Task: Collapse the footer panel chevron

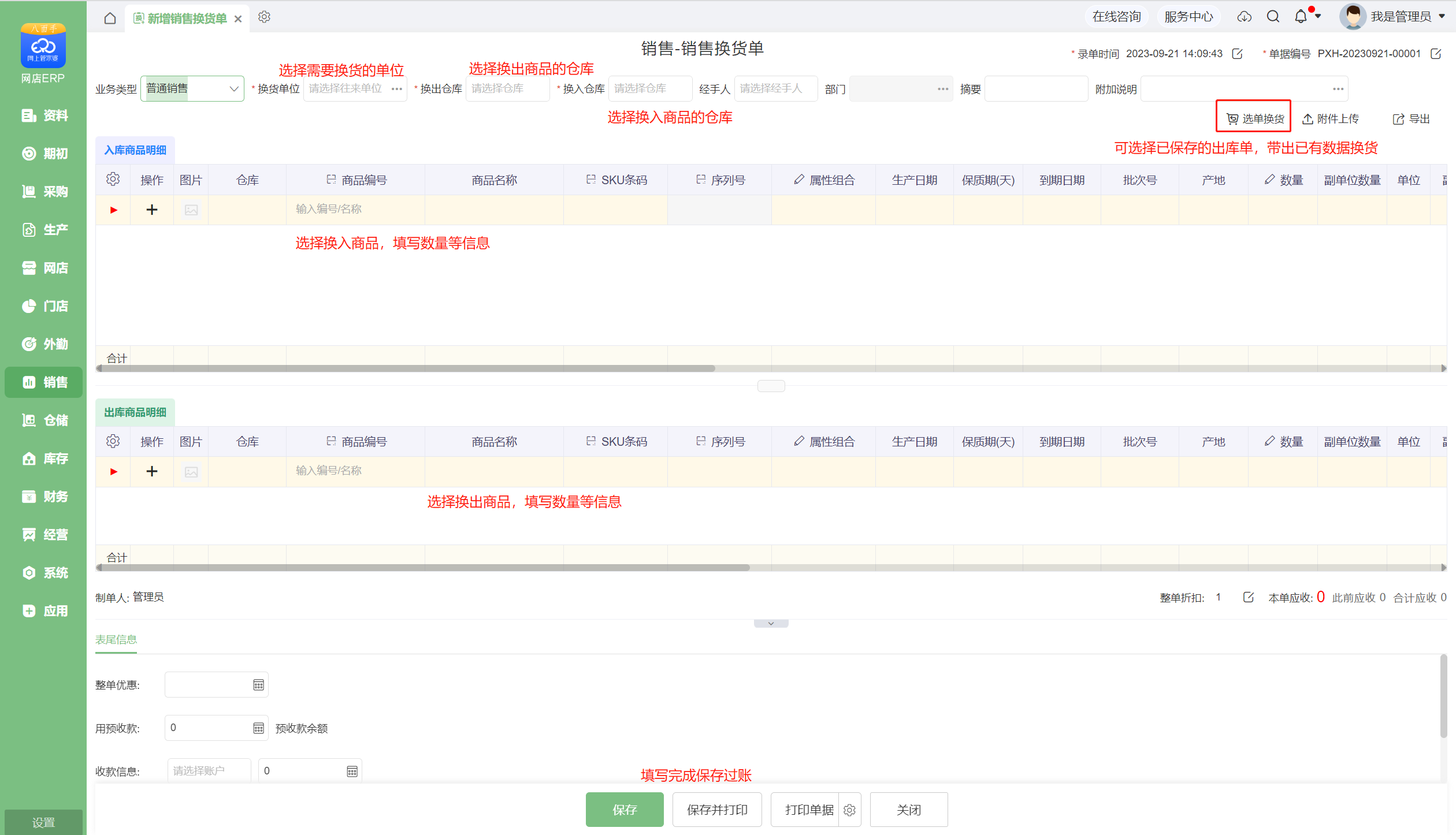Action: [771, 624]
